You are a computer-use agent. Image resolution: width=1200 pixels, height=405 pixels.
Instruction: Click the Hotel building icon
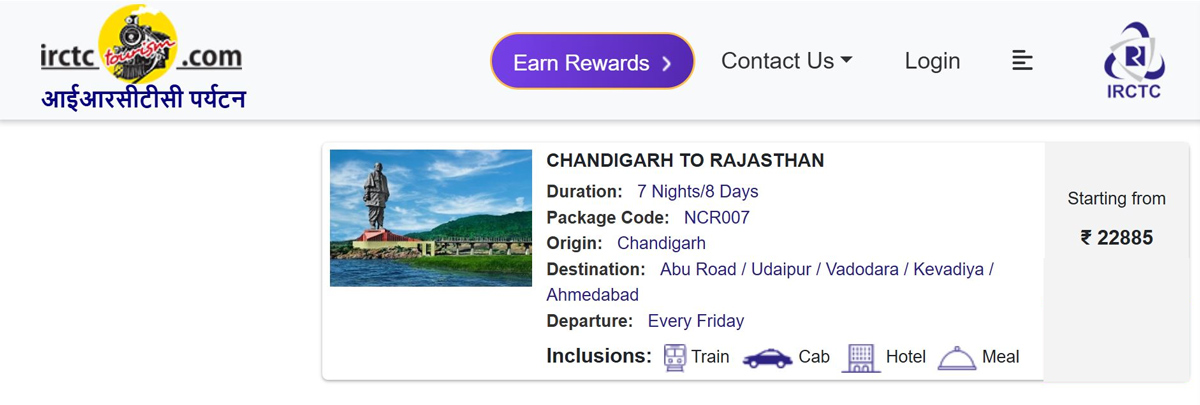pos(861,357)
